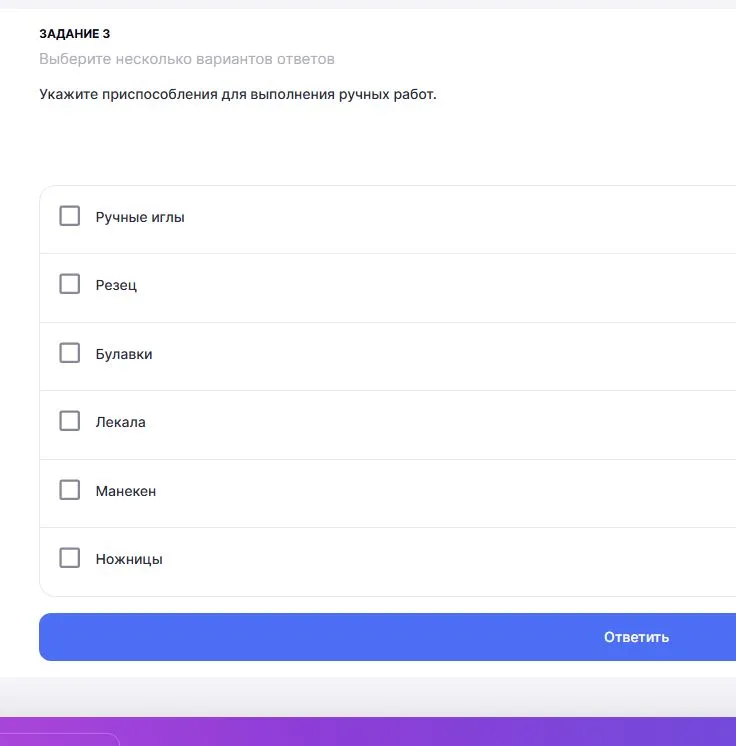Select the Лекала checkbox
This screenshot has height=746, width=736.
click(x=70, y=421)
